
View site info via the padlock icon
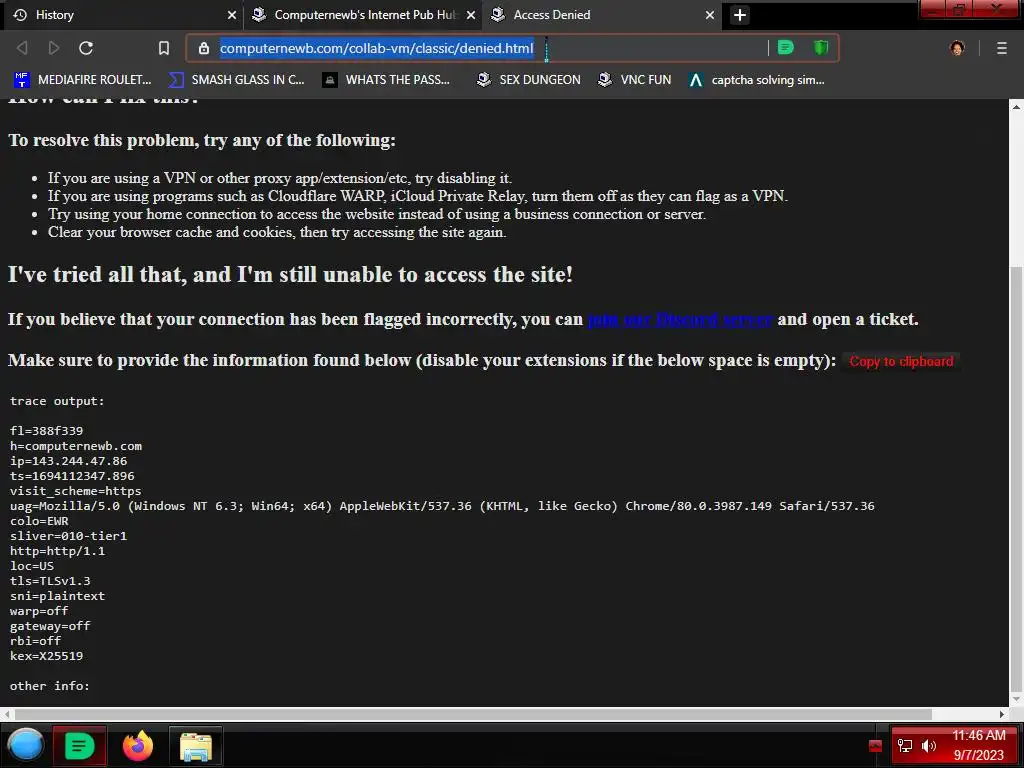pos(204,48)
